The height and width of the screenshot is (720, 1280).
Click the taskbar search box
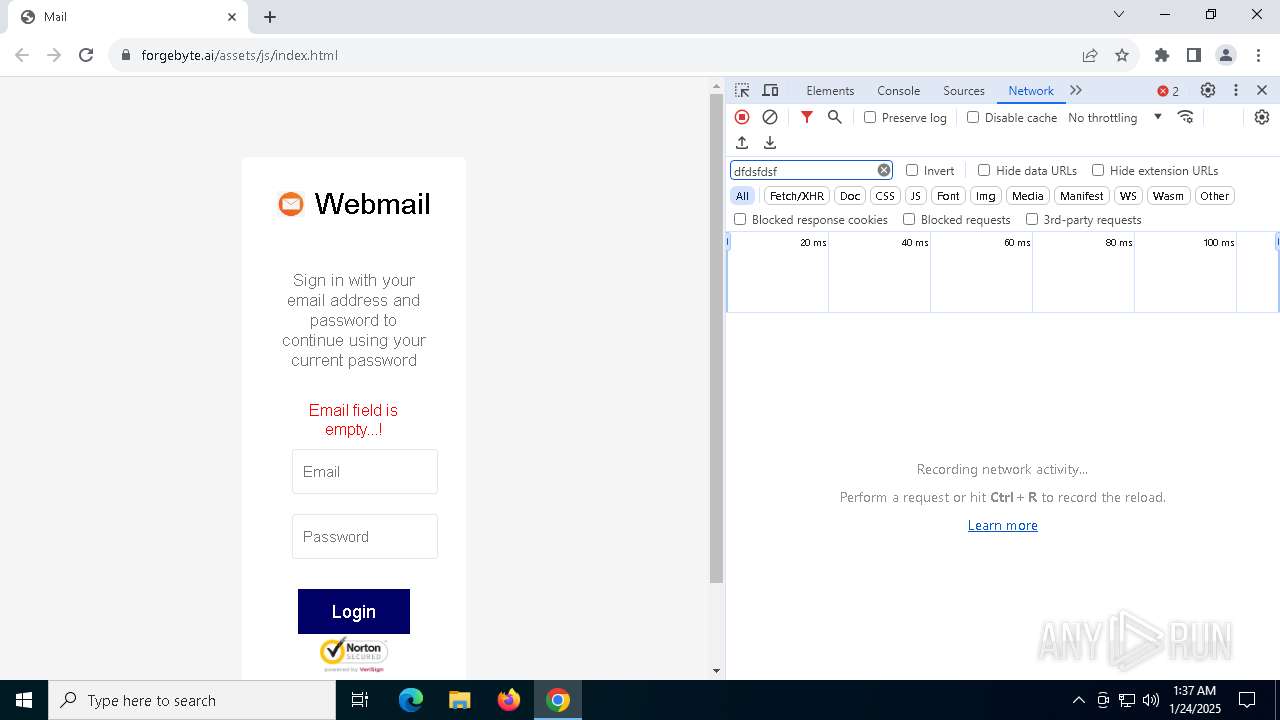(193, 700)
